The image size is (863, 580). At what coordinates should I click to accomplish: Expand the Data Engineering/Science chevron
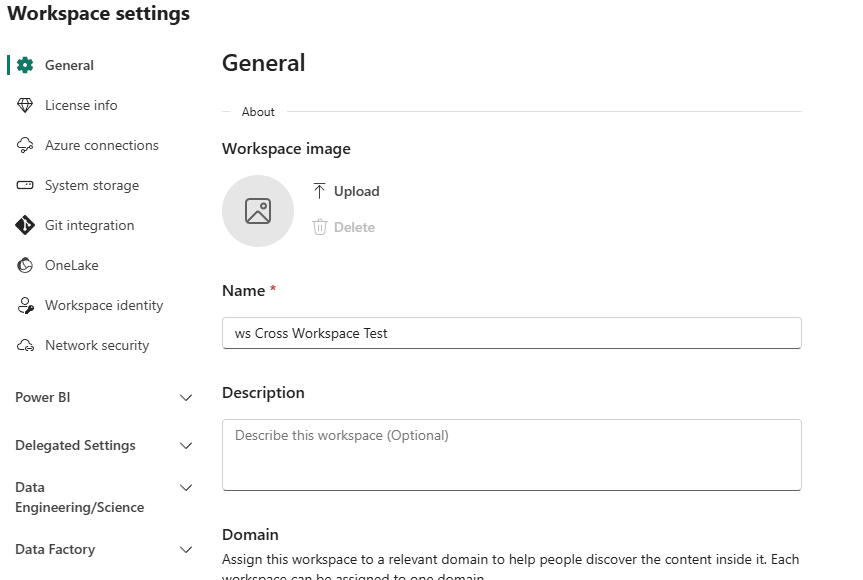[186, 488]
